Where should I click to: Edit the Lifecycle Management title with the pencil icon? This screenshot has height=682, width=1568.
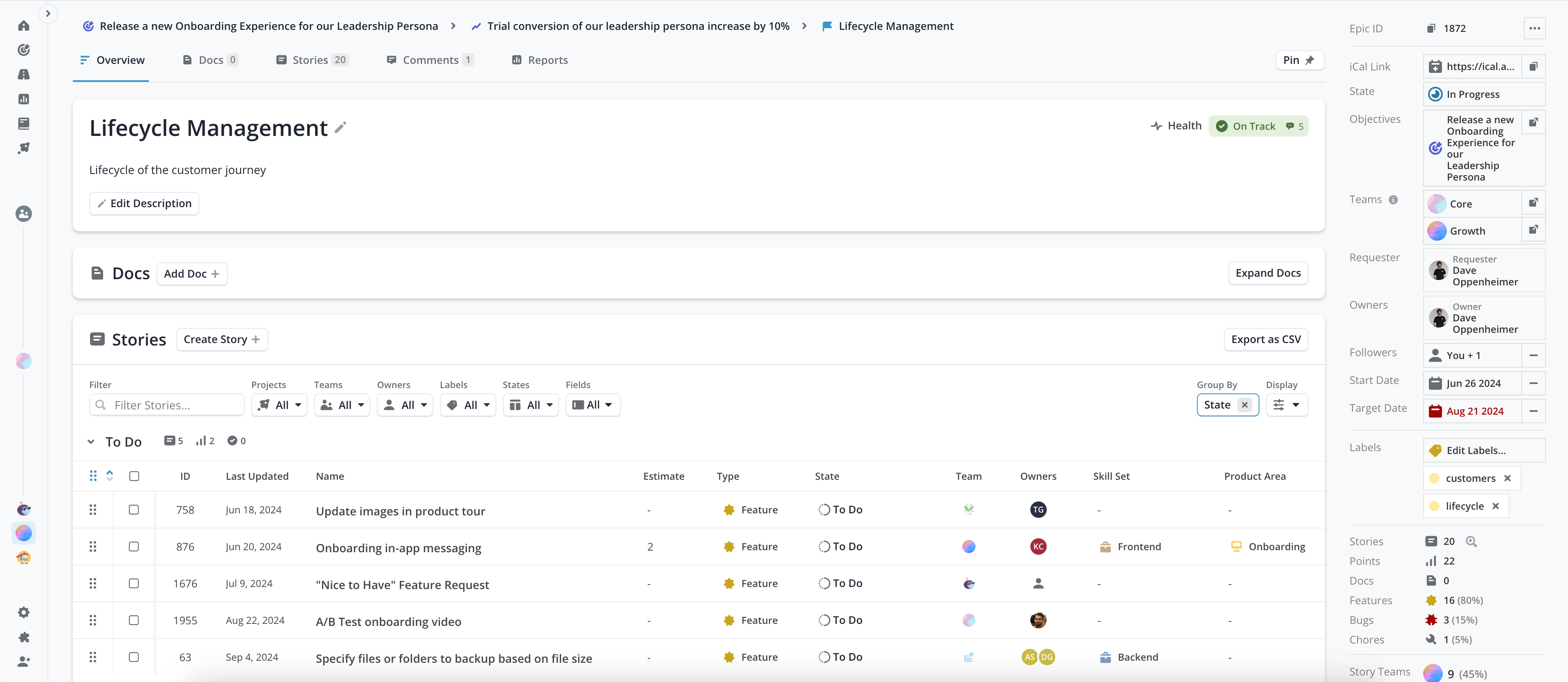[341, 127]
